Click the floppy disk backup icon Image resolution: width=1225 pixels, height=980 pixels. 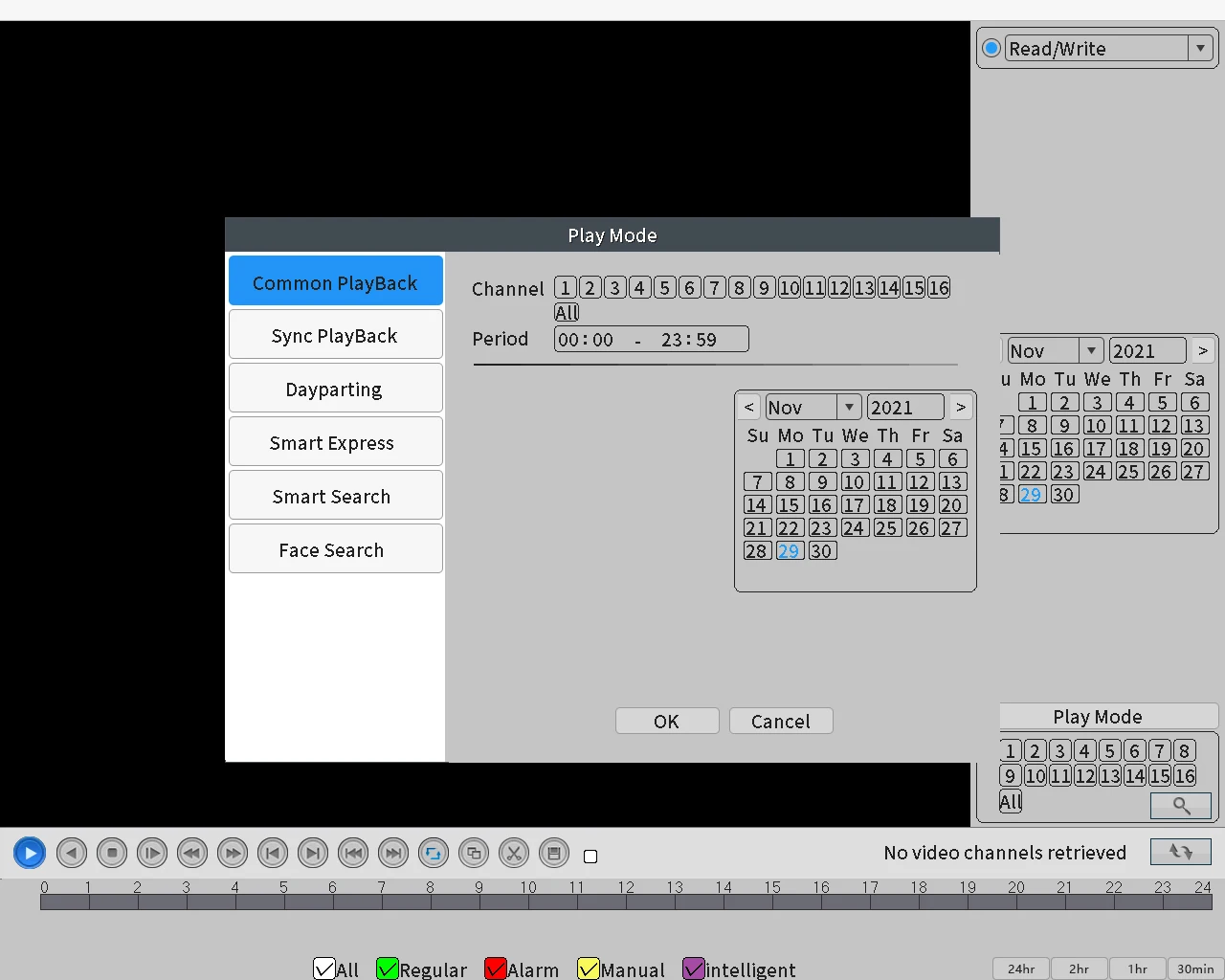tap(554, 853)
